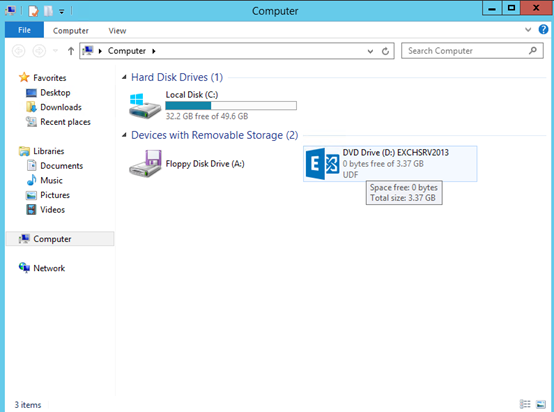Open the Computer ribbon tab

pyautogui.click(x=71, y=31)
